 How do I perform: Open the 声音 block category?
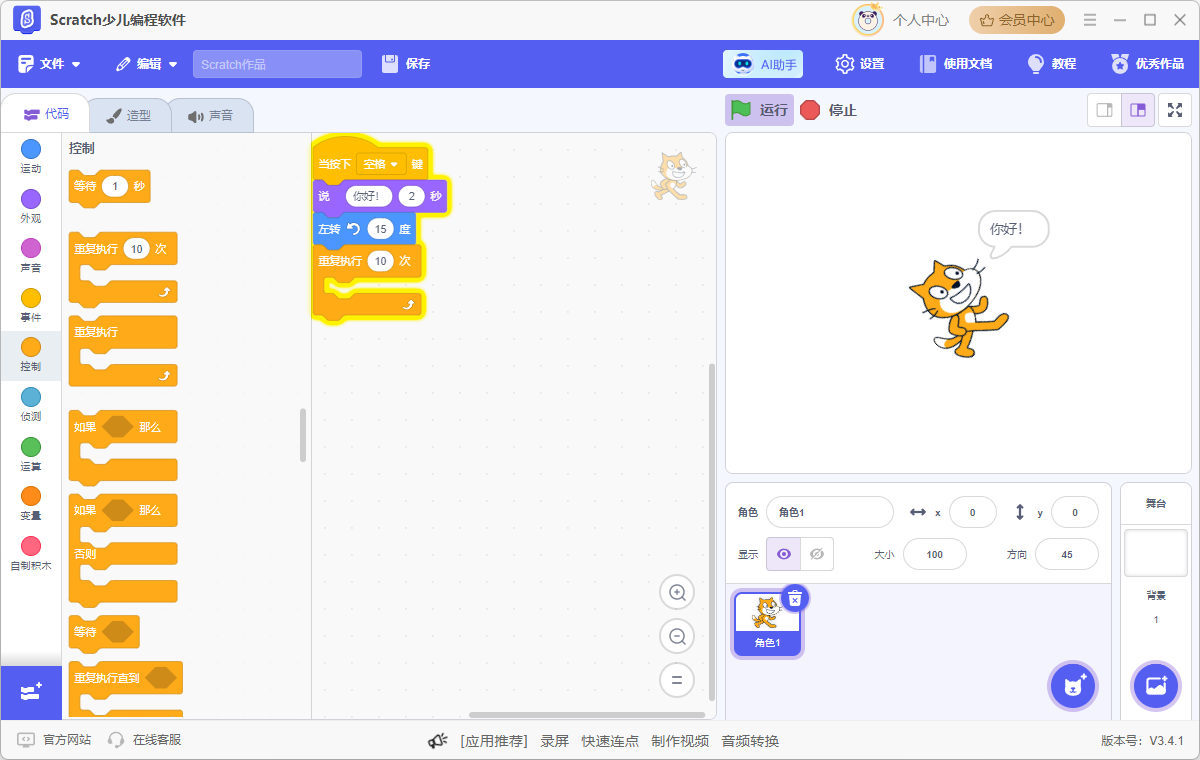(x=31, y=256)
